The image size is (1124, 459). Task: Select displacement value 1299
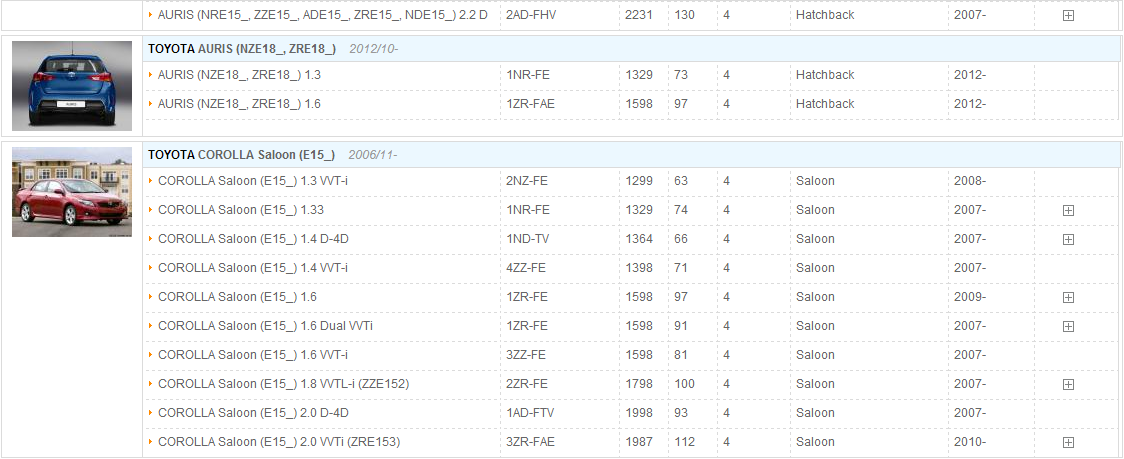point(639,181)
